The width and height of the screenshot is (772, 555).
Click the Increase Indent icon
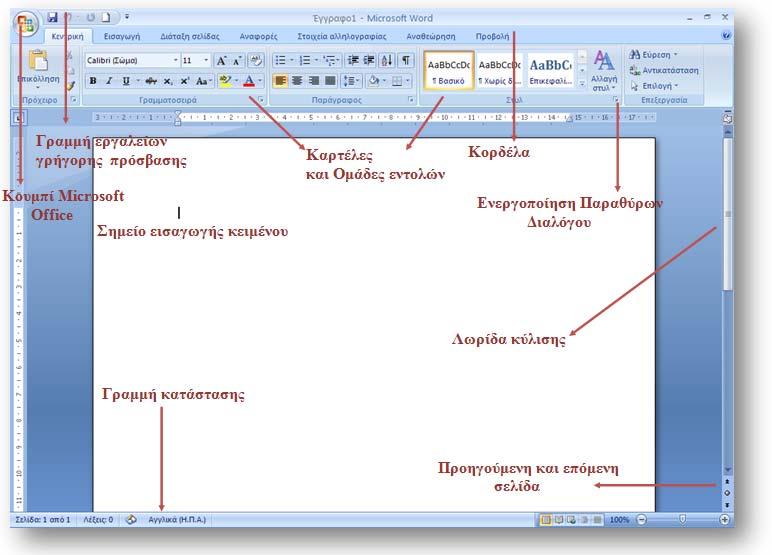(x=369, y=60)
